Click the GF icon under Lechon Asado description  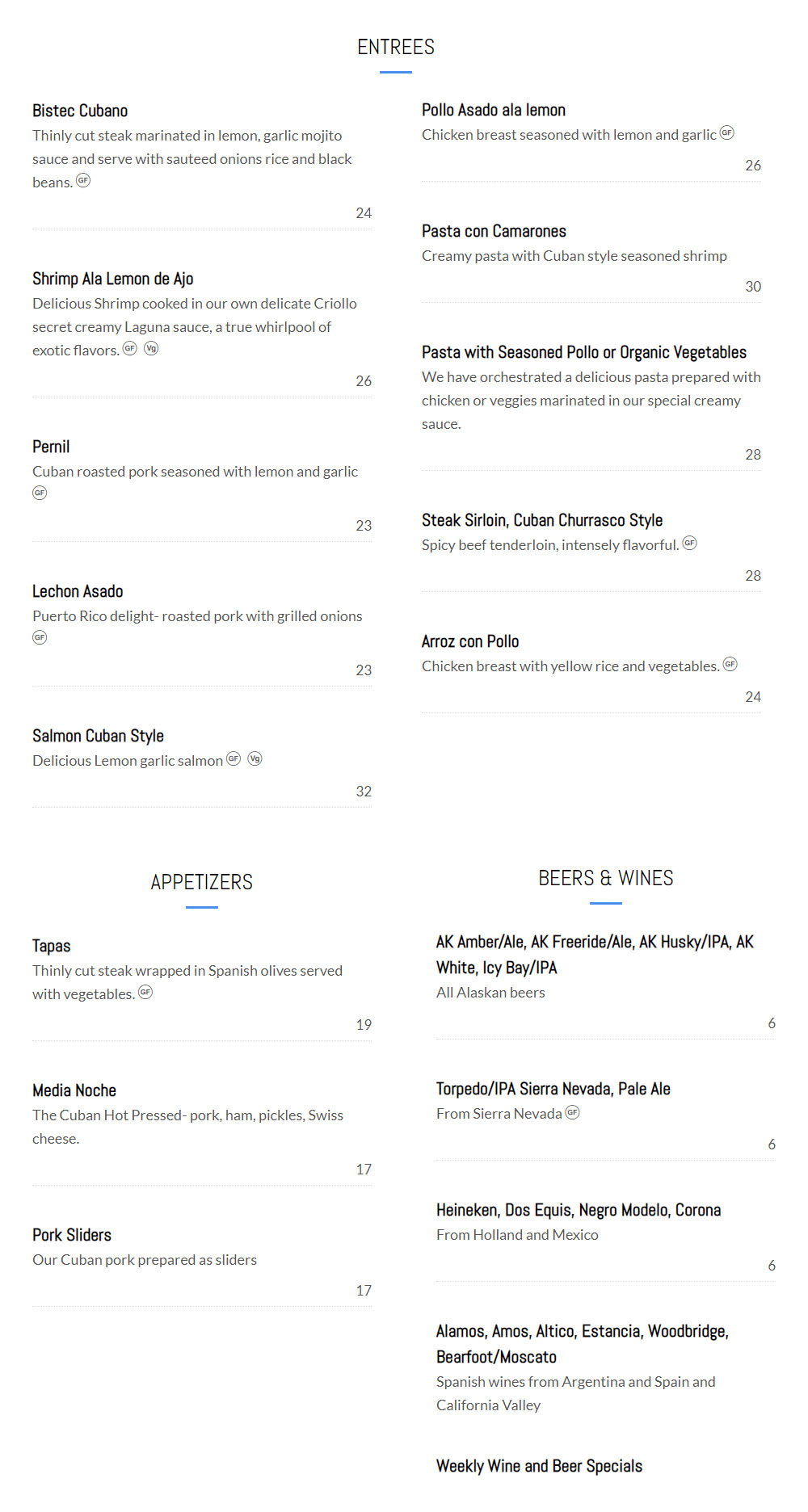[40, 637]
